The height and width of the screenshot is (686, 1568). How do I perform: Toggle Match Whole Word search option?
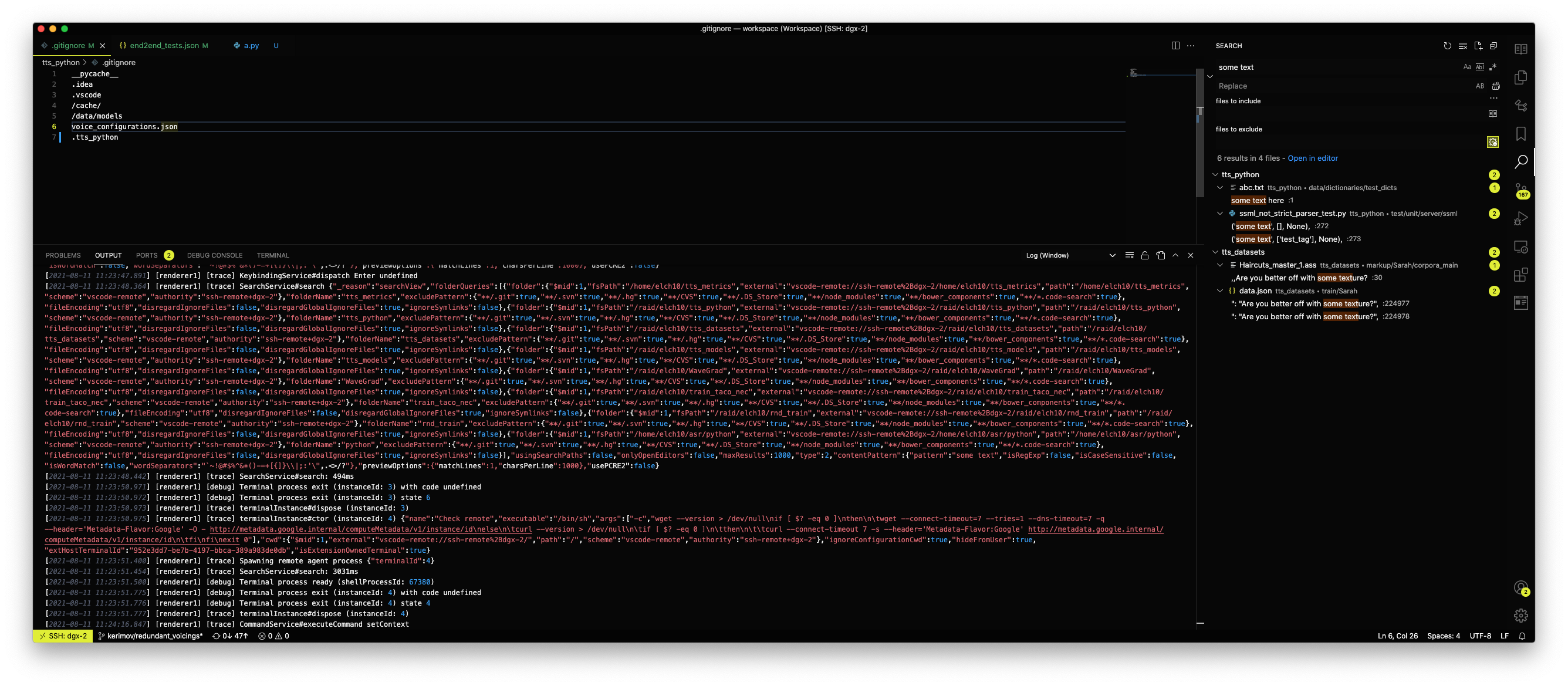[x=1480, y=67]
